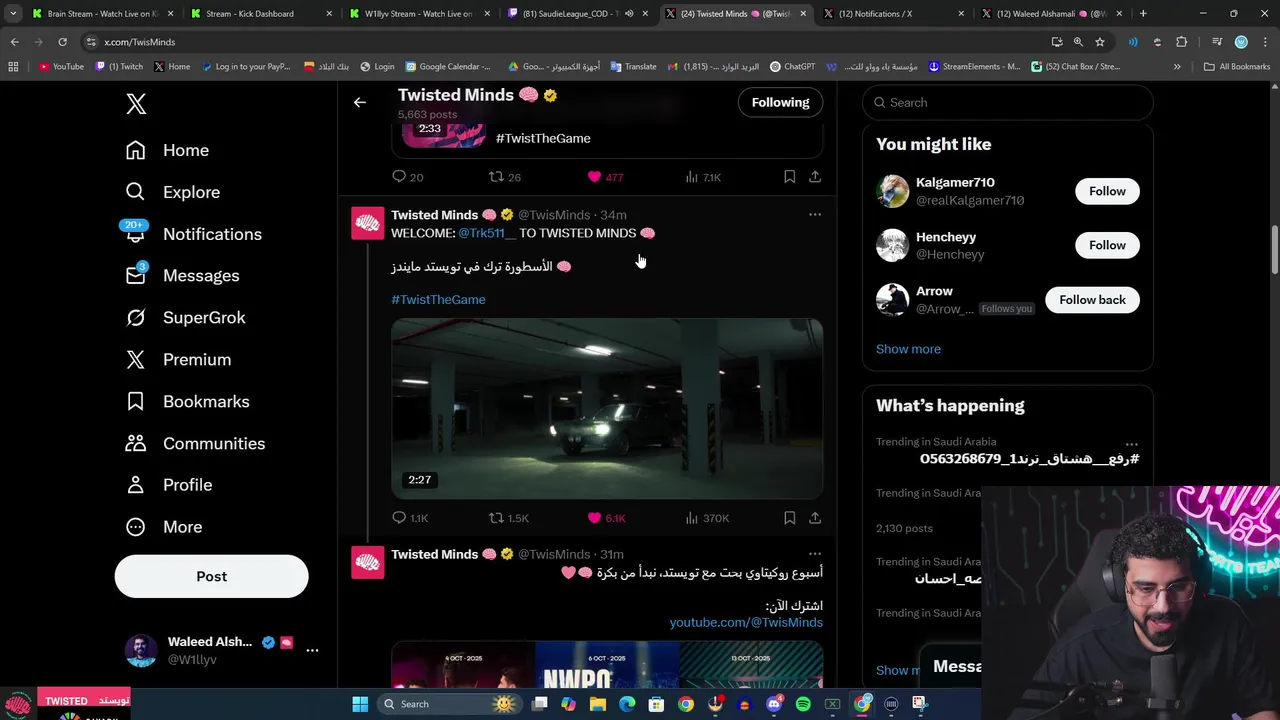Click the #TwistTheGame hashtag in WELCOME post
The height and width of the screenshot is (720, 1280).
click(x=438, y=299)
